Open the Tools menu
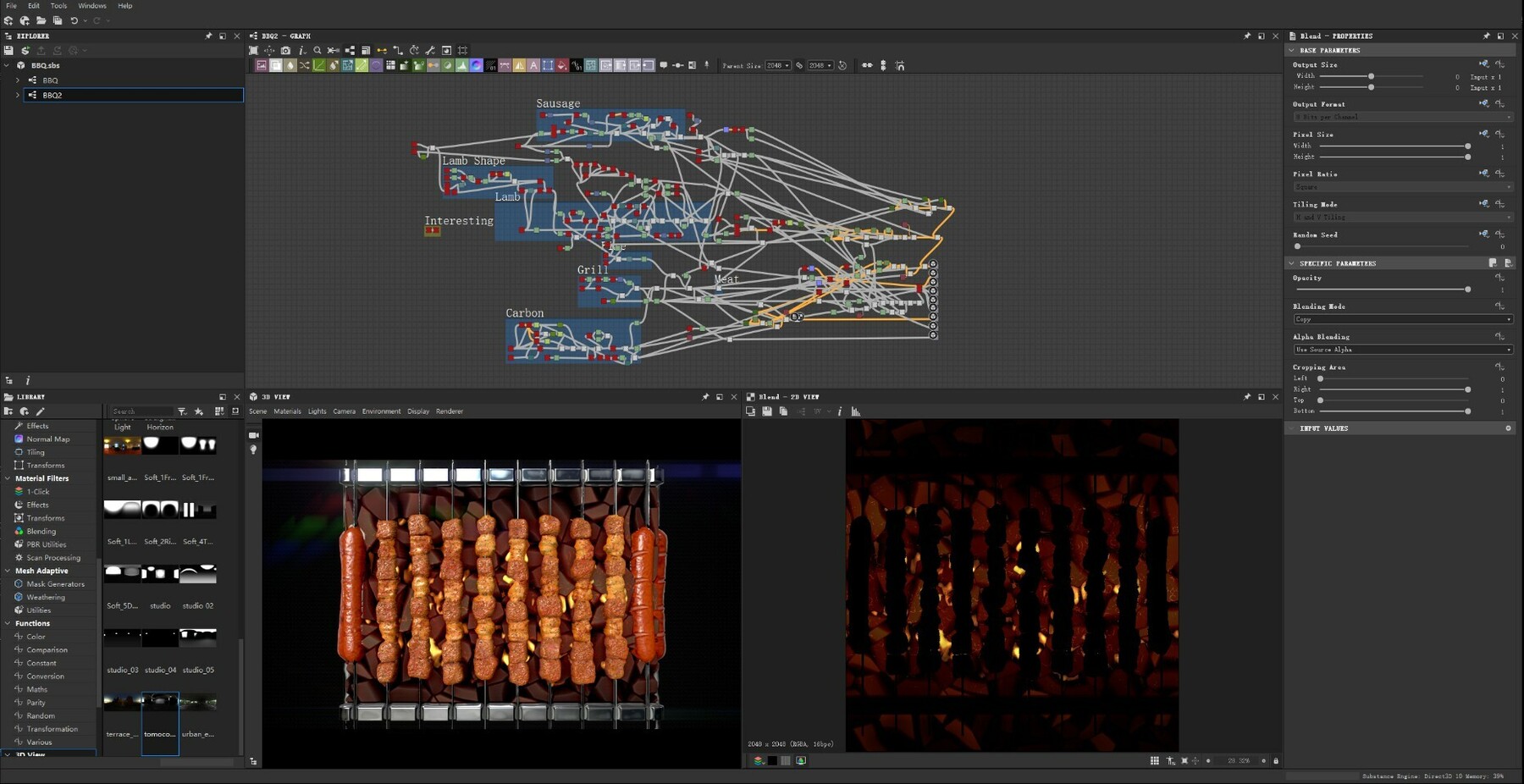This screenshot has width=1524, height=784. click(58, 6)
